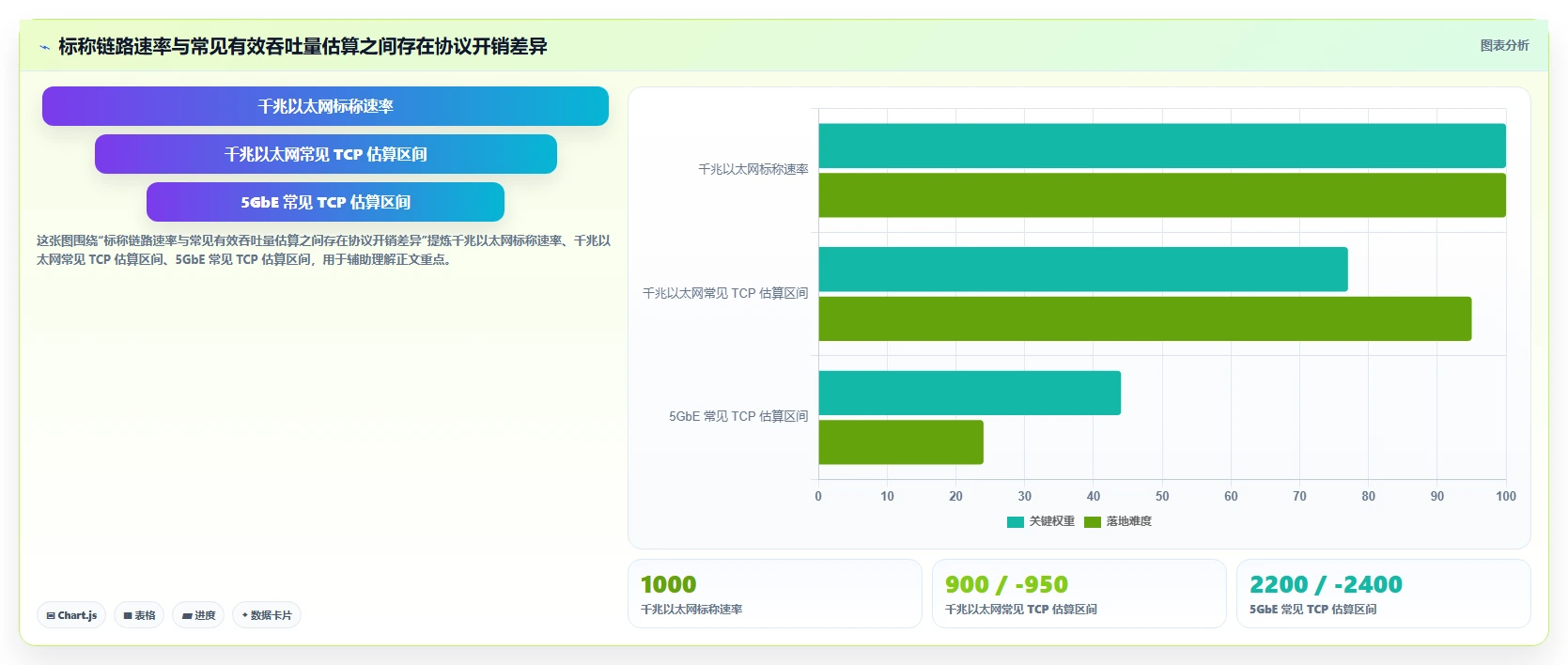Click green bar for 千兆以太网标称速率

pos(1162,195)
